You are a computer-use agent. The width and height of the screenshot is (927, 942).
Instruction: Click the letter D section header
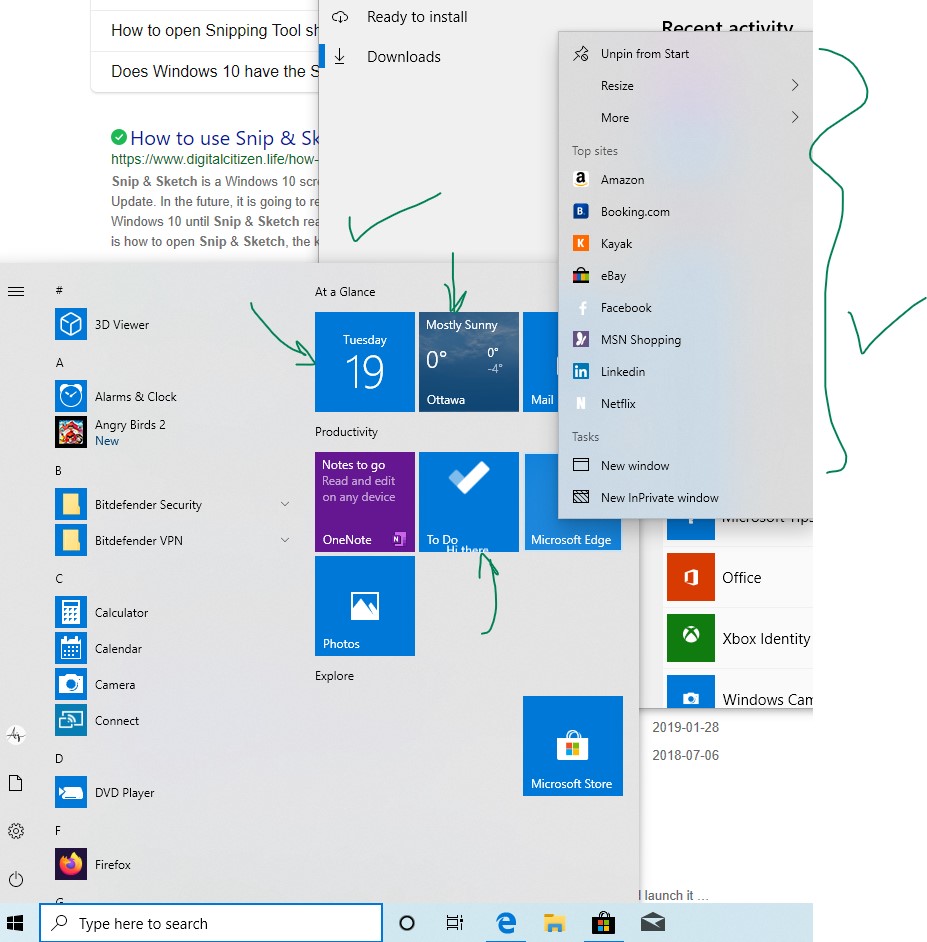pyautogui.click(x=59, y=759)
